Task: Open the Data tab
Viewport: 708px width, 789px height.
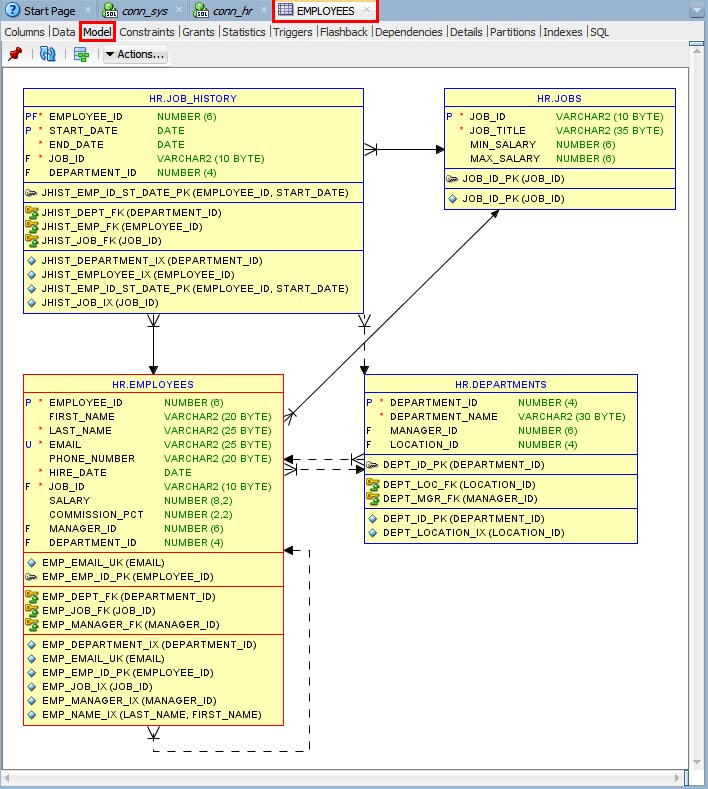Action: click(x=63, y=32)
